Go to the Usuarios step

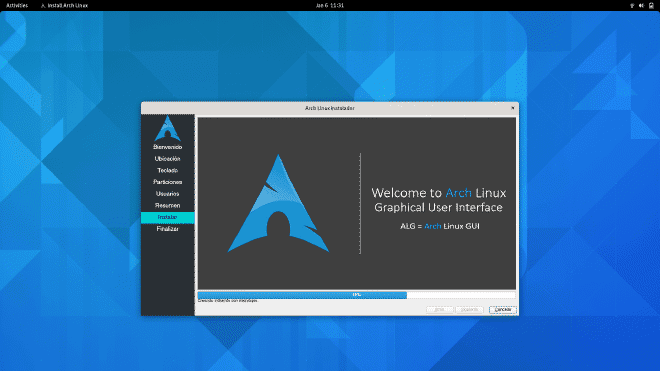(168, 194)
